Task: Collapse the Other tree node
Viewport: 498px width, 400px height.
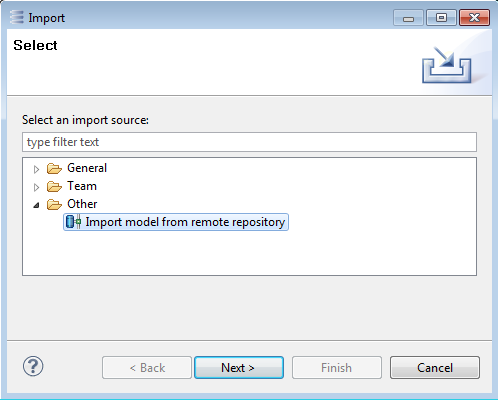Action: pos(36,205)
